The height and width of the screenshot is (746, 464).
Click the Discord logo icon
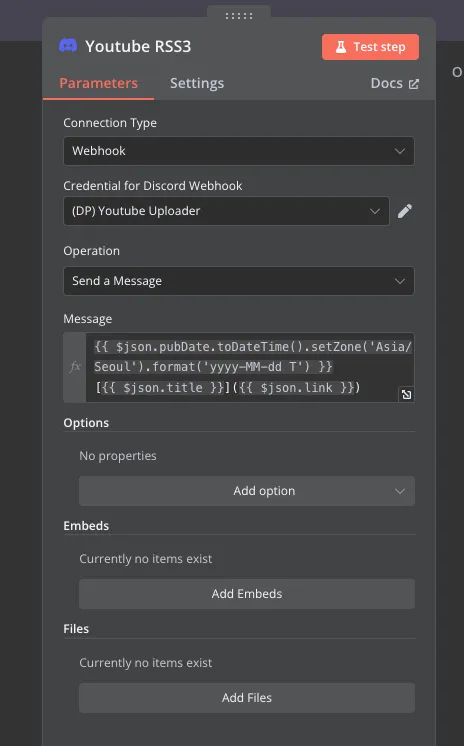[x=68, y=46]
